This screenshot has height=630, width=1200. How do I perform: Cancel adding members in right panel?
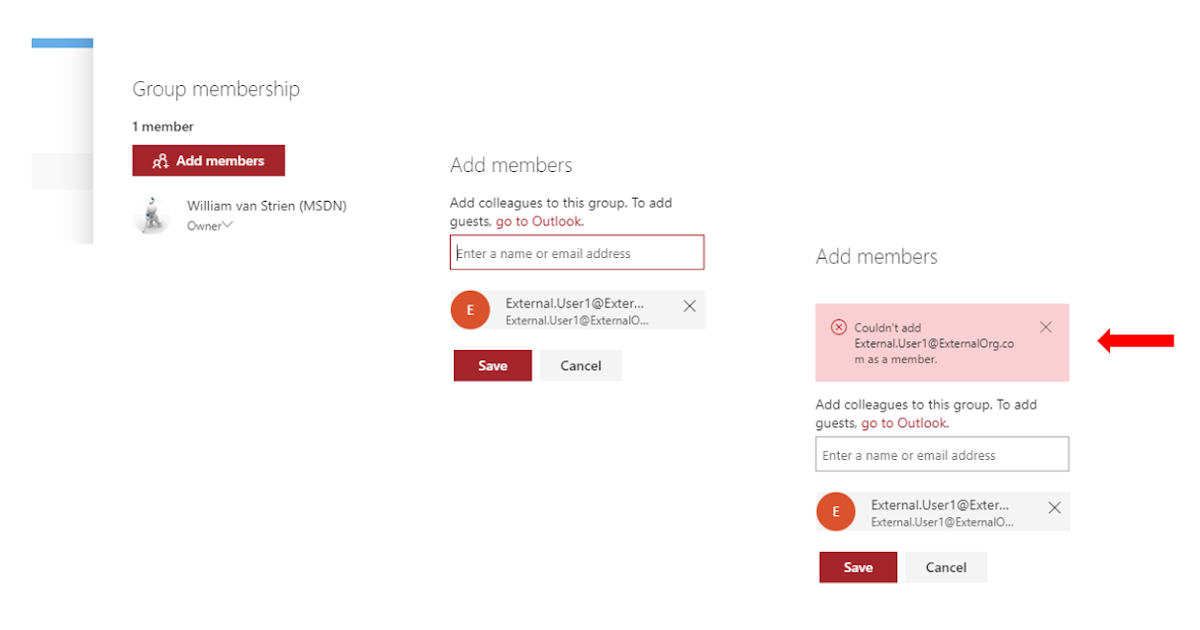[945, 567]
